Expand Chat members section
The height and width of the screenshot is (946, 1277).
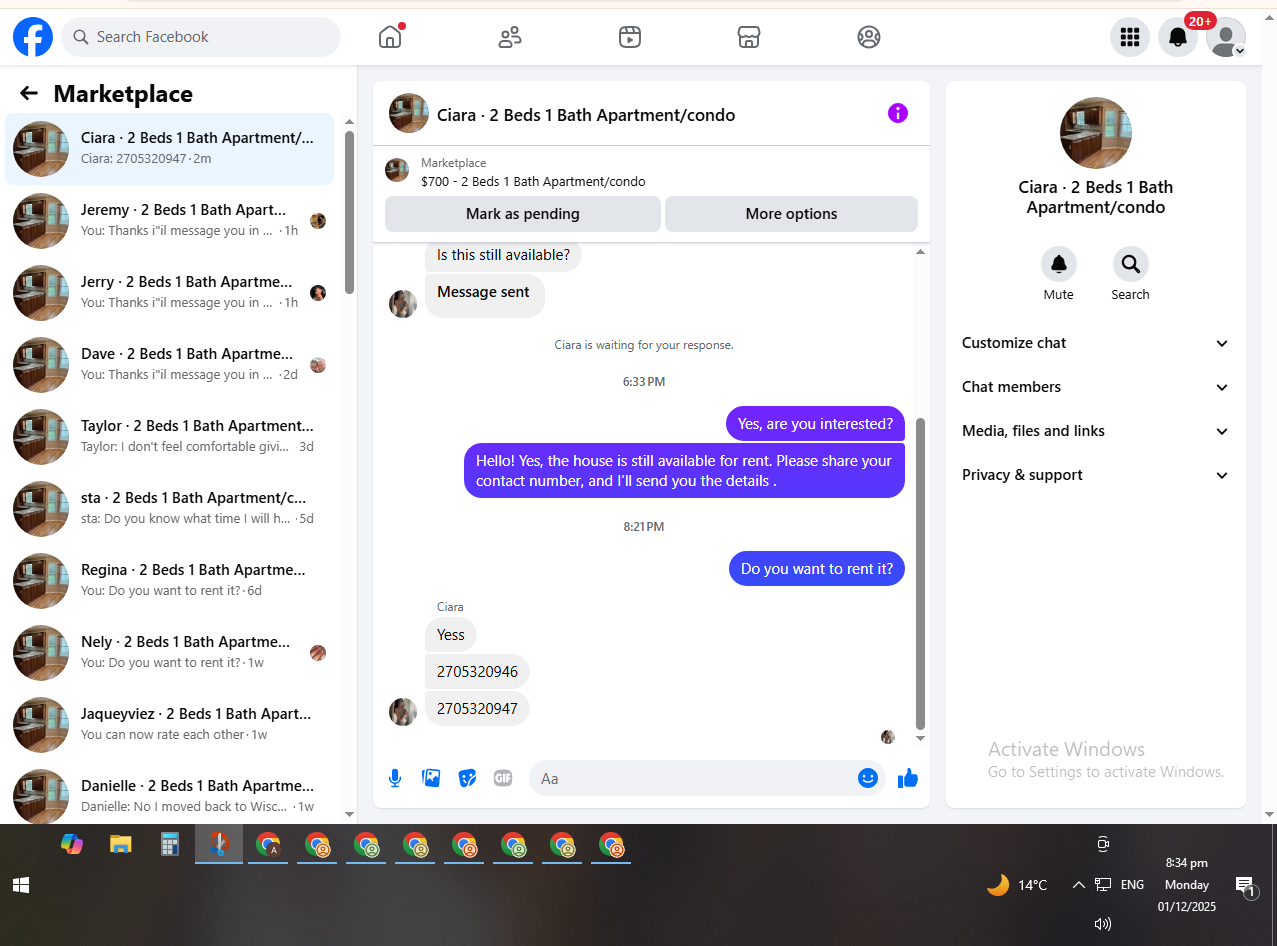click(x=1096, y=387)
